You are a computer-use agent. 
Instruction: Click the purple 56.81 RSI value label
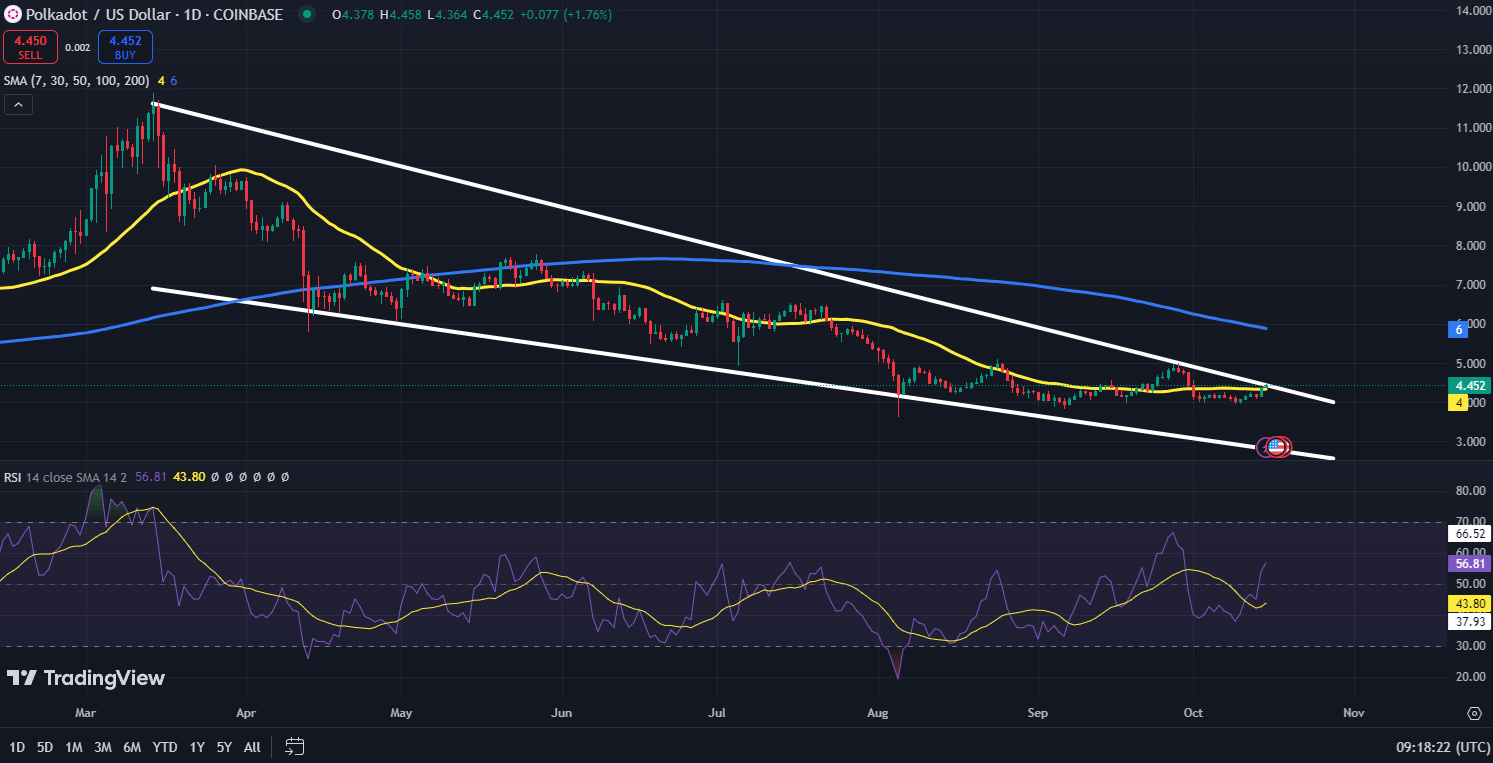click(x=1469, y=564)
